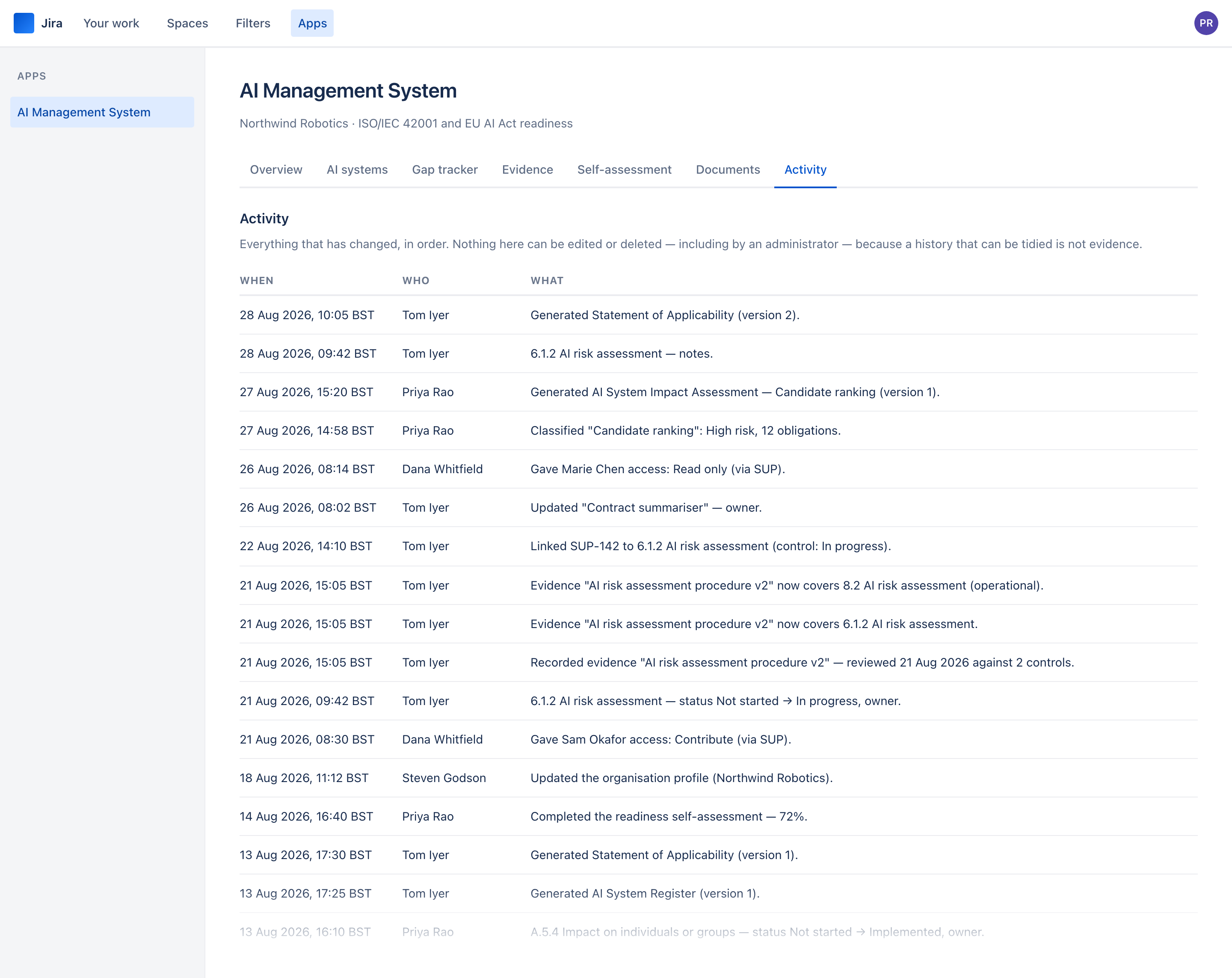Click "Recorded evidence" reviewed against 2 controls entry
The image size is (1232, 978).
802,662
